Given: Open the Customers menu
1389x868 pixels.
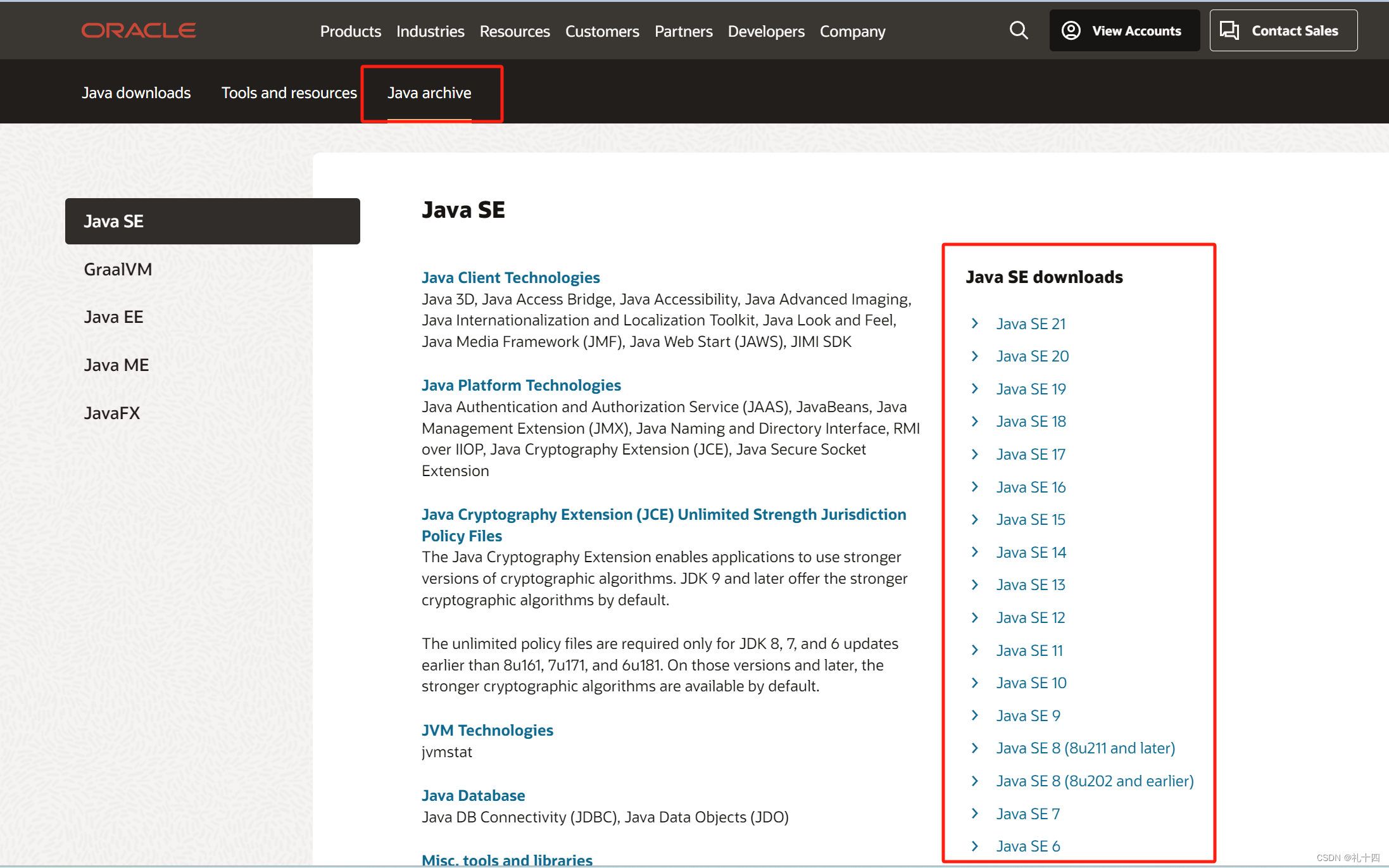Looking at the screenshot, I should [x=602, y=31].
